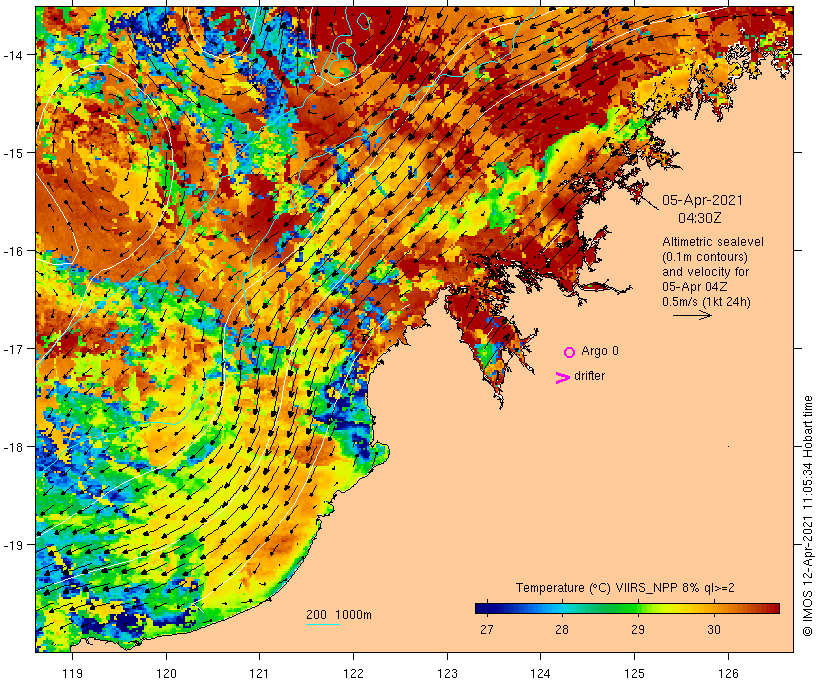Click longitude label '119'
The image size is (820, 680).
pyautogui.click(x=72, y=673)
